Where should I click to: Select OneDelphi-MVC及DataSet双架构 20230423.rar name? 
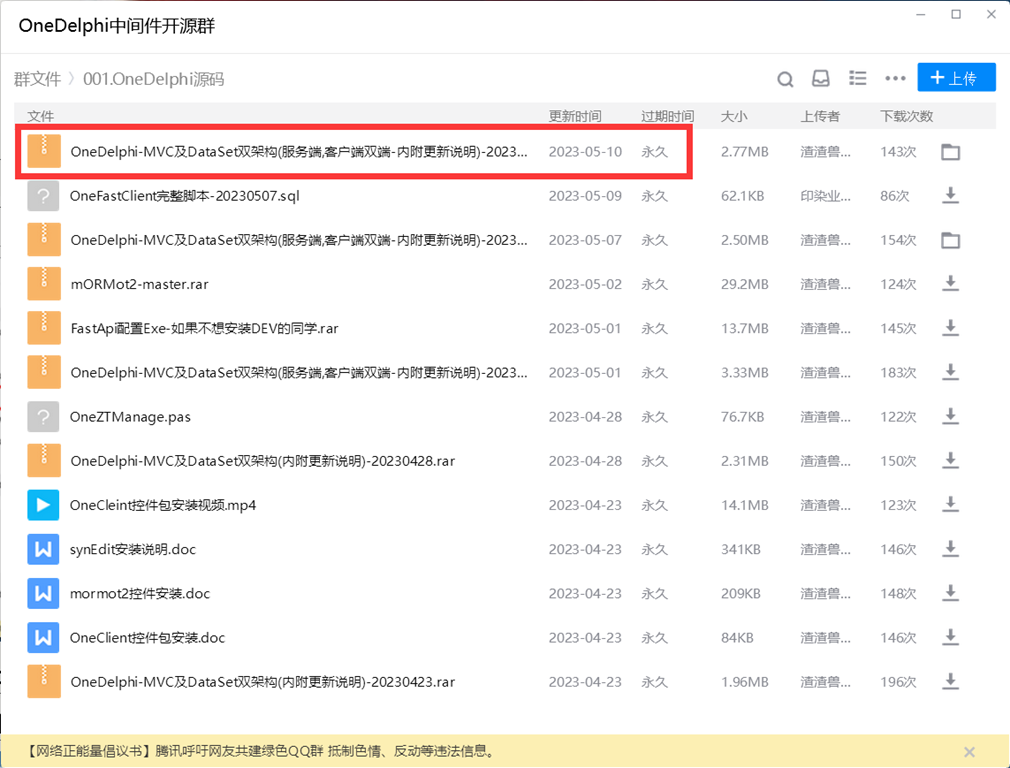click(x=263, y=682)
